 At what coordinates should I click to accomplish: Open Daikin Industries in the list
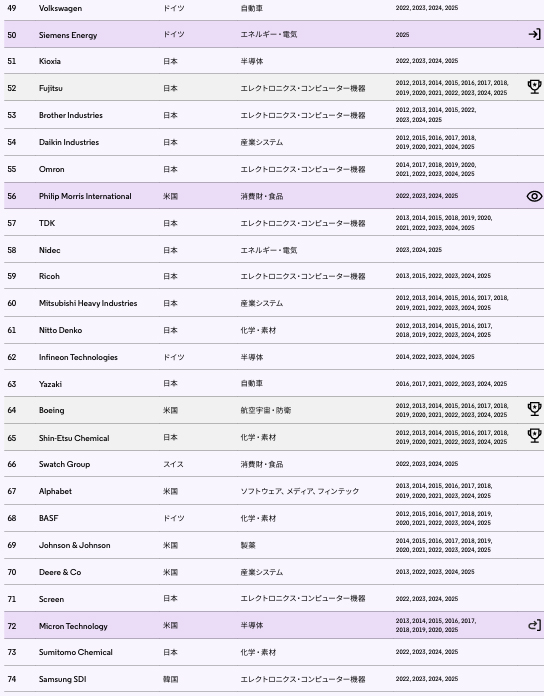point(69,142)
